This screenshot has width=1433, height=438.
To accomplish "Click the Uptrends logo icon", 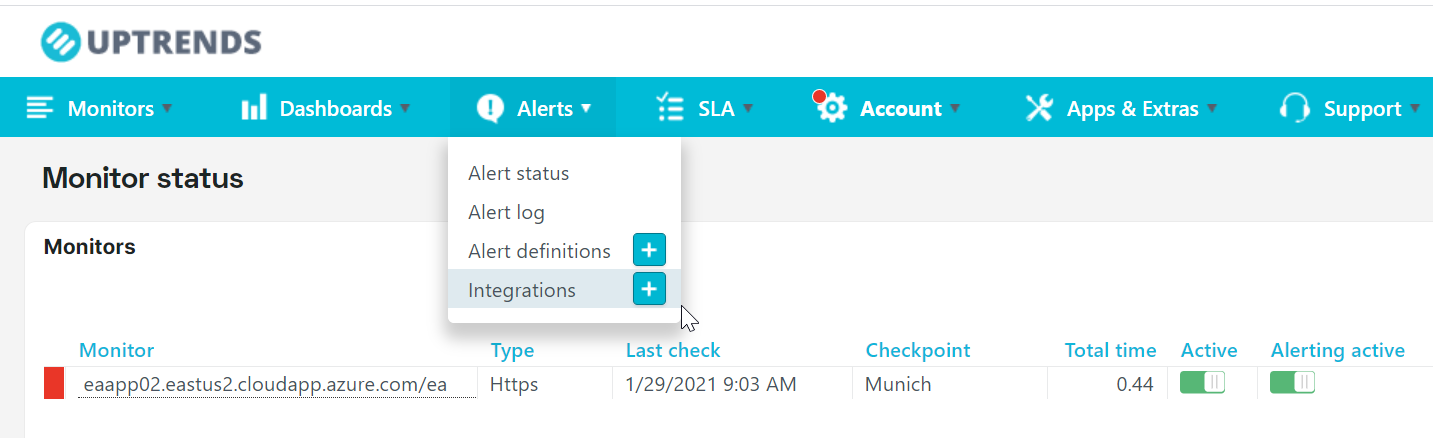I will (60, 42).
